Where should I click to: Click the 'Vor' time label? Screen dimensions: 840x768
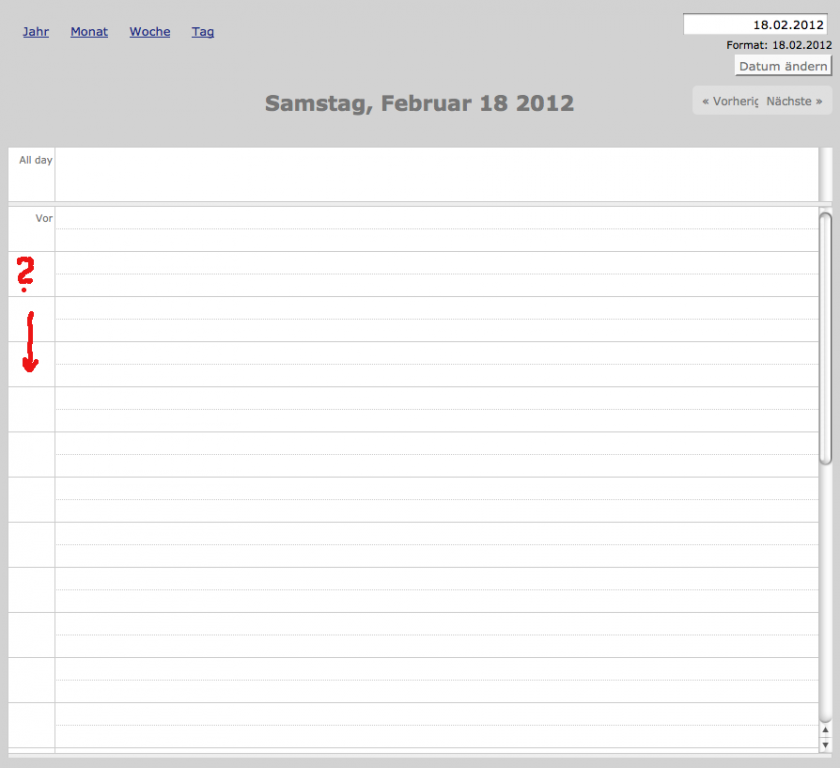coord(43,218)
